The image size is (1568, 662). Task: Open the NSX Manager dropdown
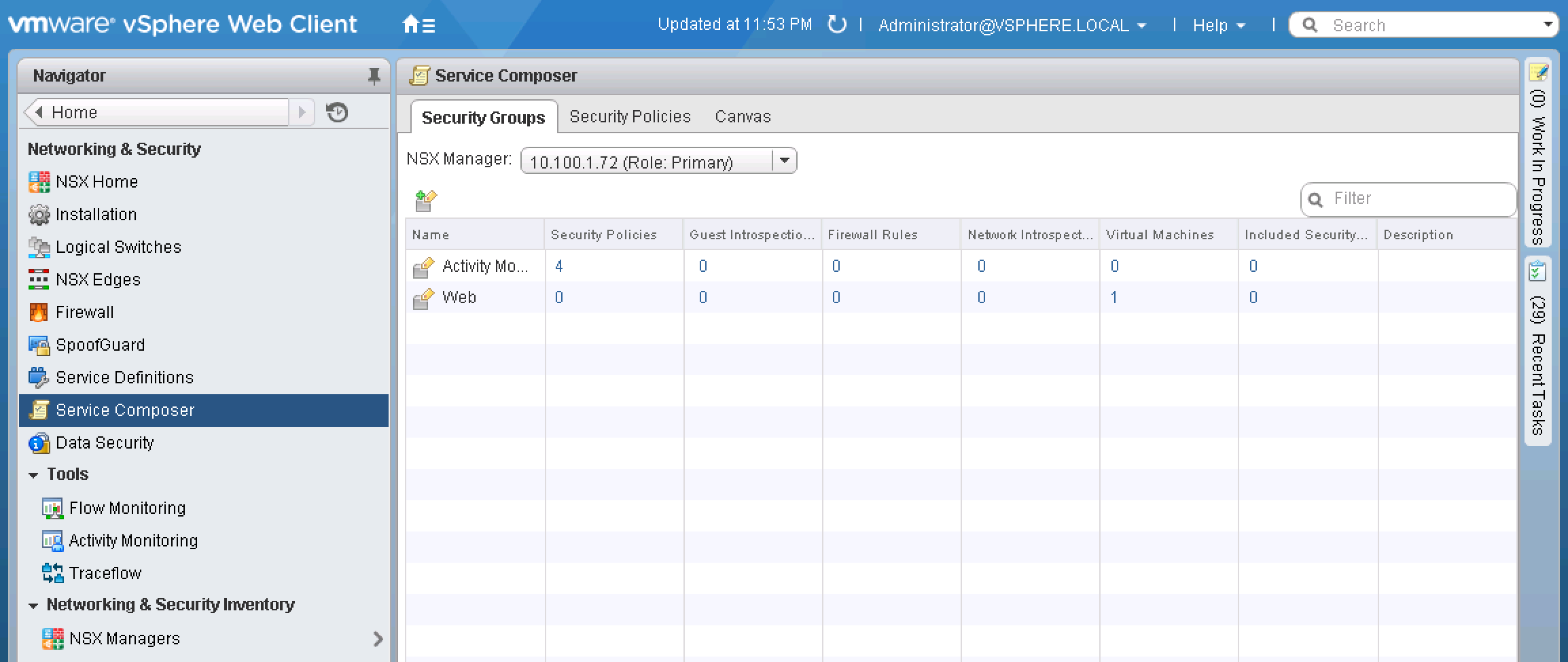[784, 161]
